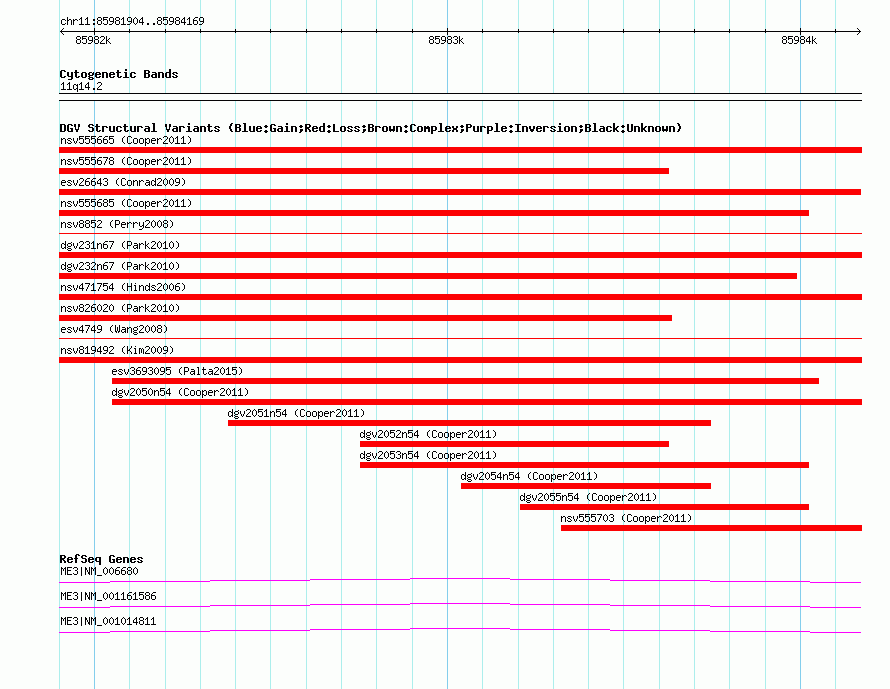Click variant label nsv555678 (Cooper2011)

point(126,161)
